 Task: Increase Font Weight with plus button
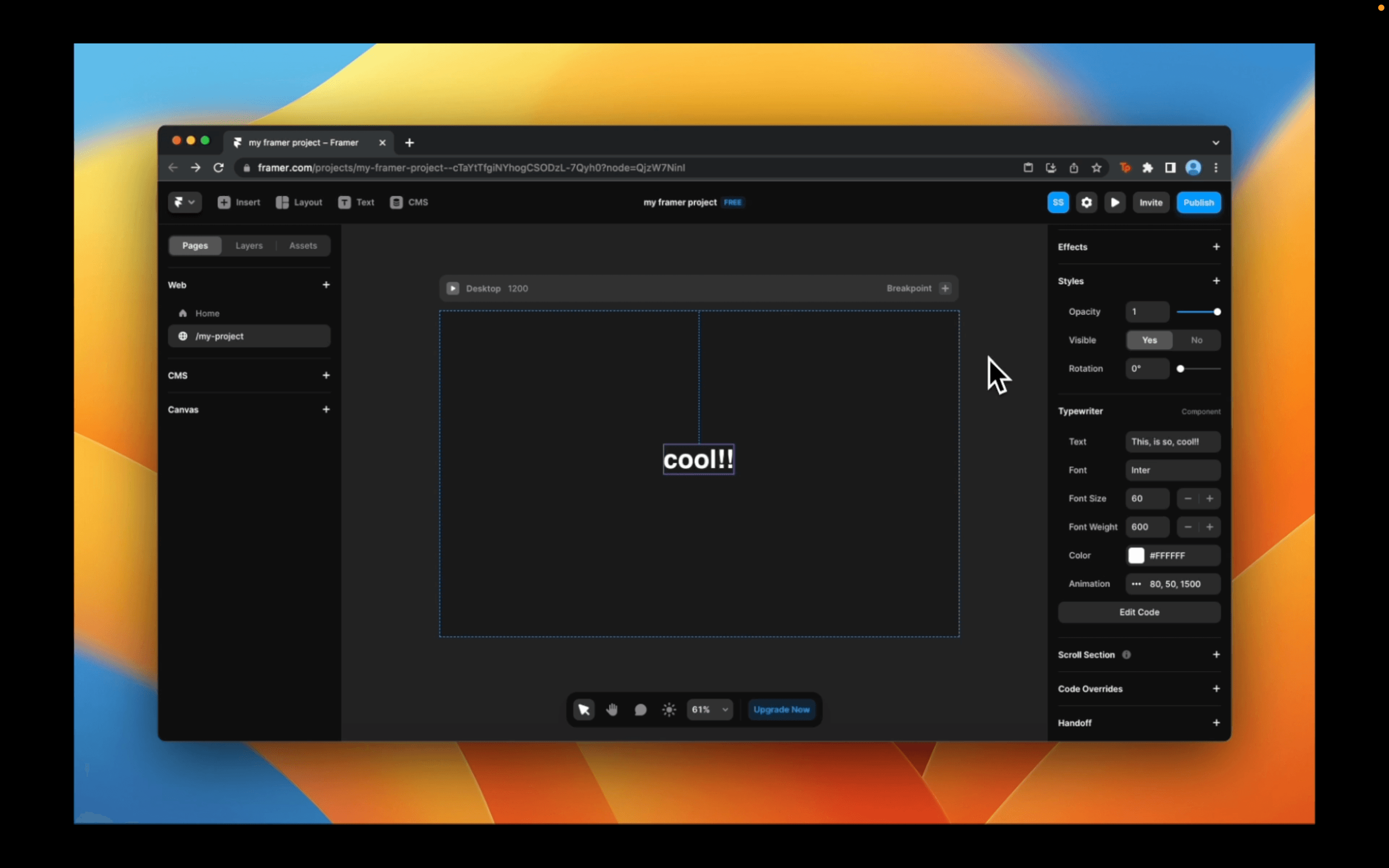pos(1210,527)
